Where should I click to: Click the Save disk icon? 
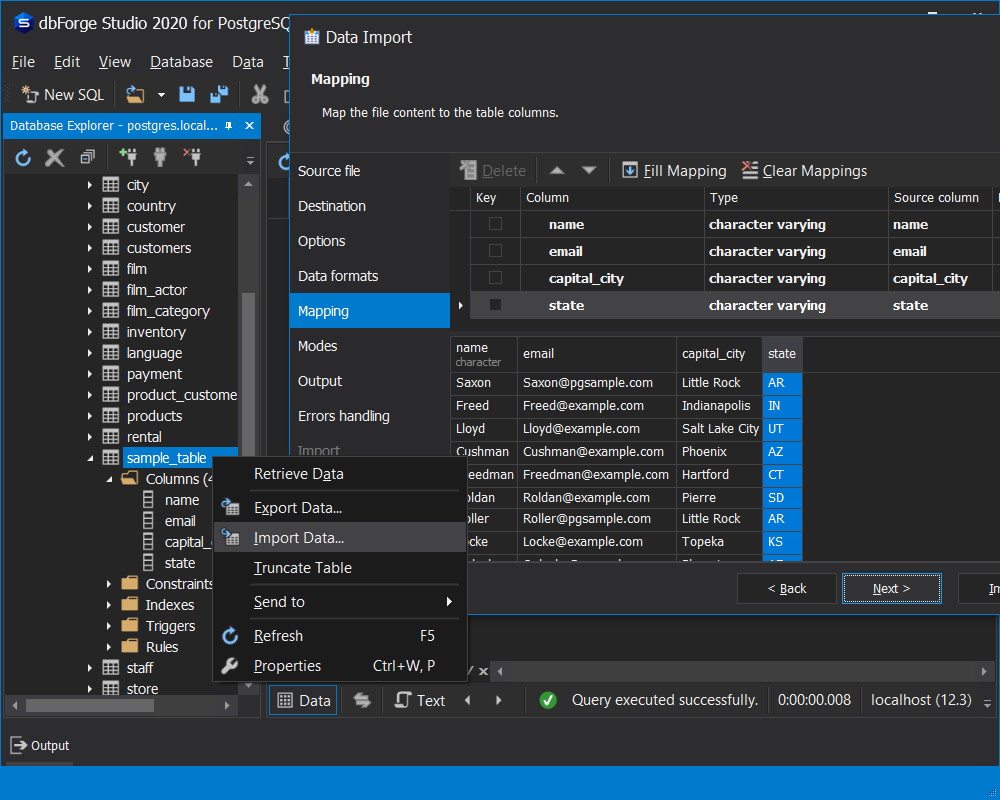click(187, 94)
